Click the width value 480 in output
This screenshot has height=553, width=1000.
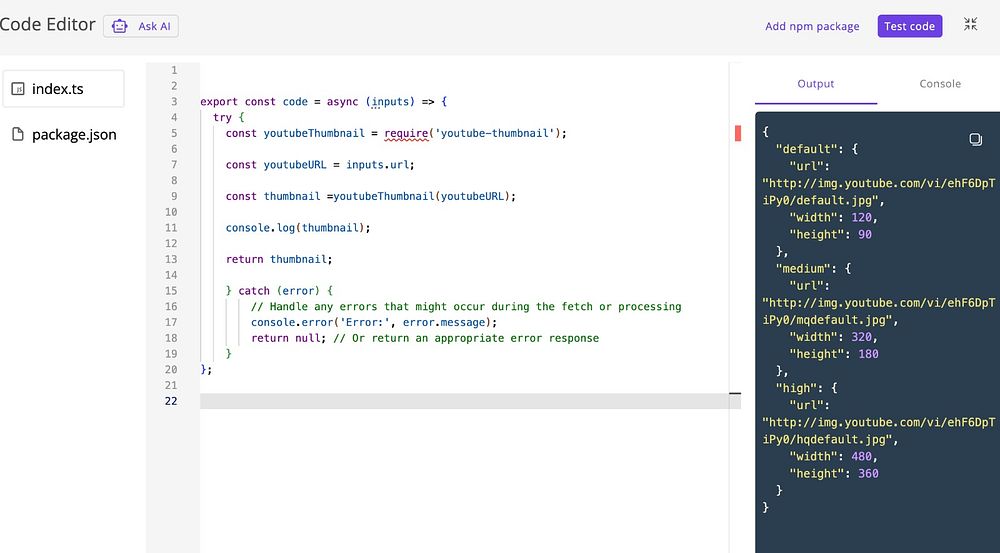click(x=861, y=457)
